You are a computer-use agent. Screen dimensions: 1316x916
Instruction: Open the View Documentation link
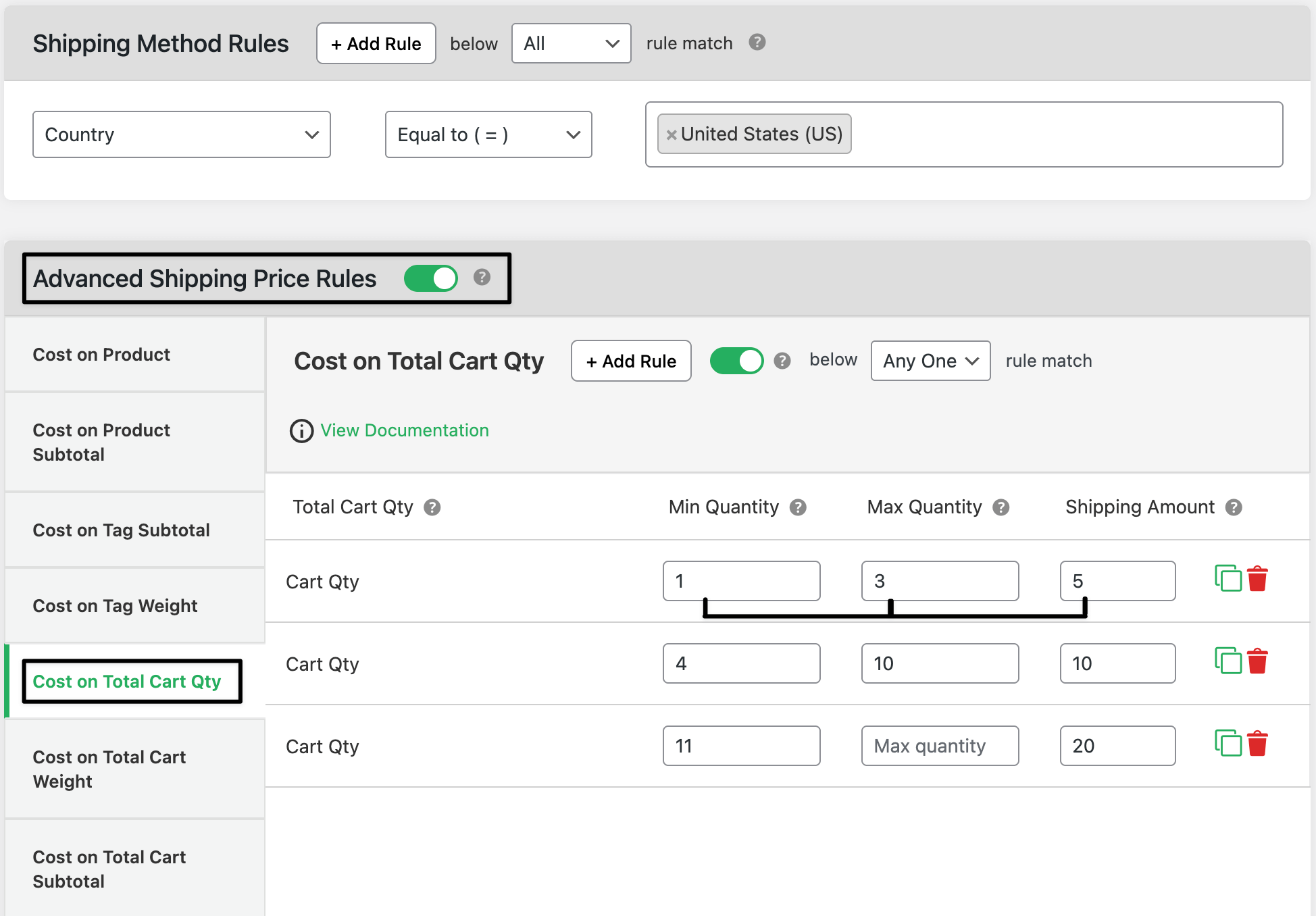pos(405,430)
